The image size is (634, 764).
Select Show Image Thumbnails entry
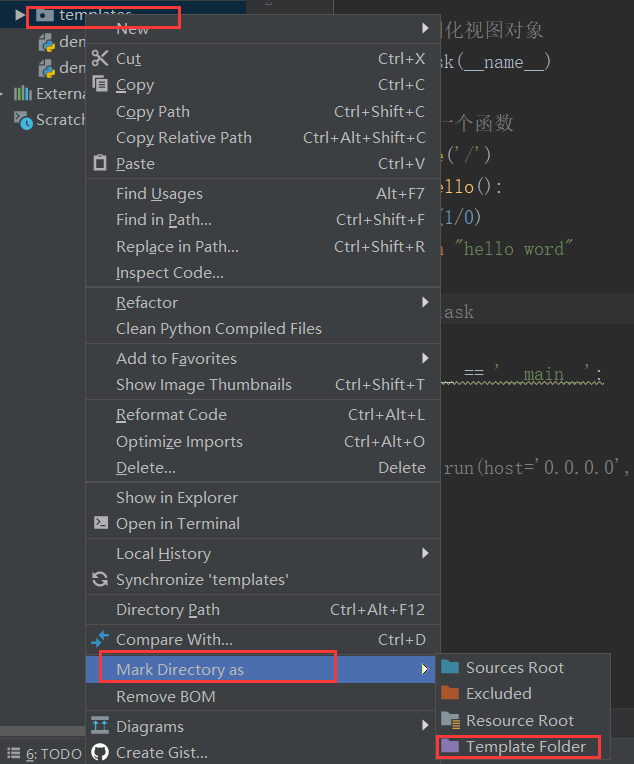(263, 384)
